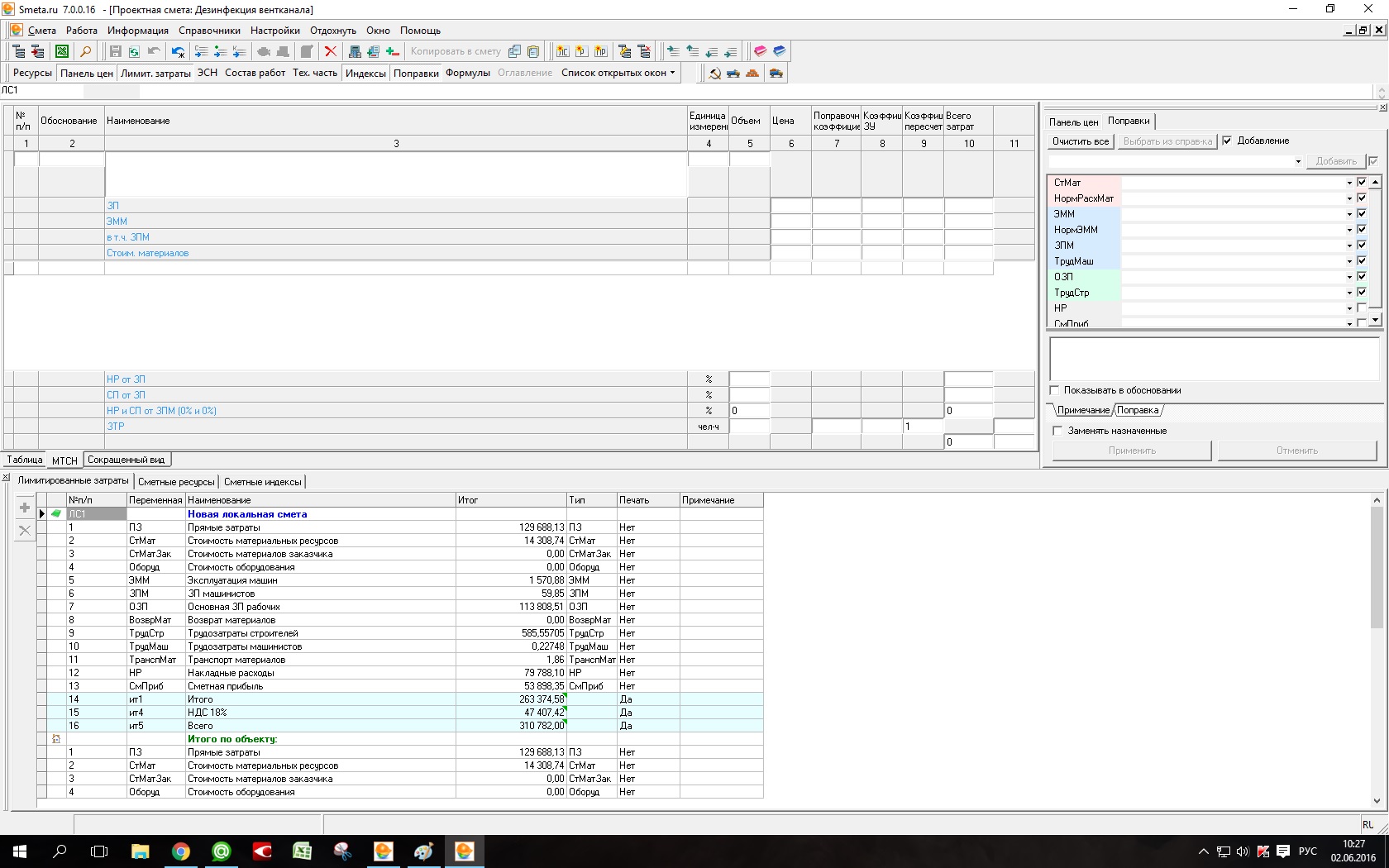Uncheck the ОЗП row checkbox in Поправки
Screen dimensions: 1389x868
coord(1362,277)
